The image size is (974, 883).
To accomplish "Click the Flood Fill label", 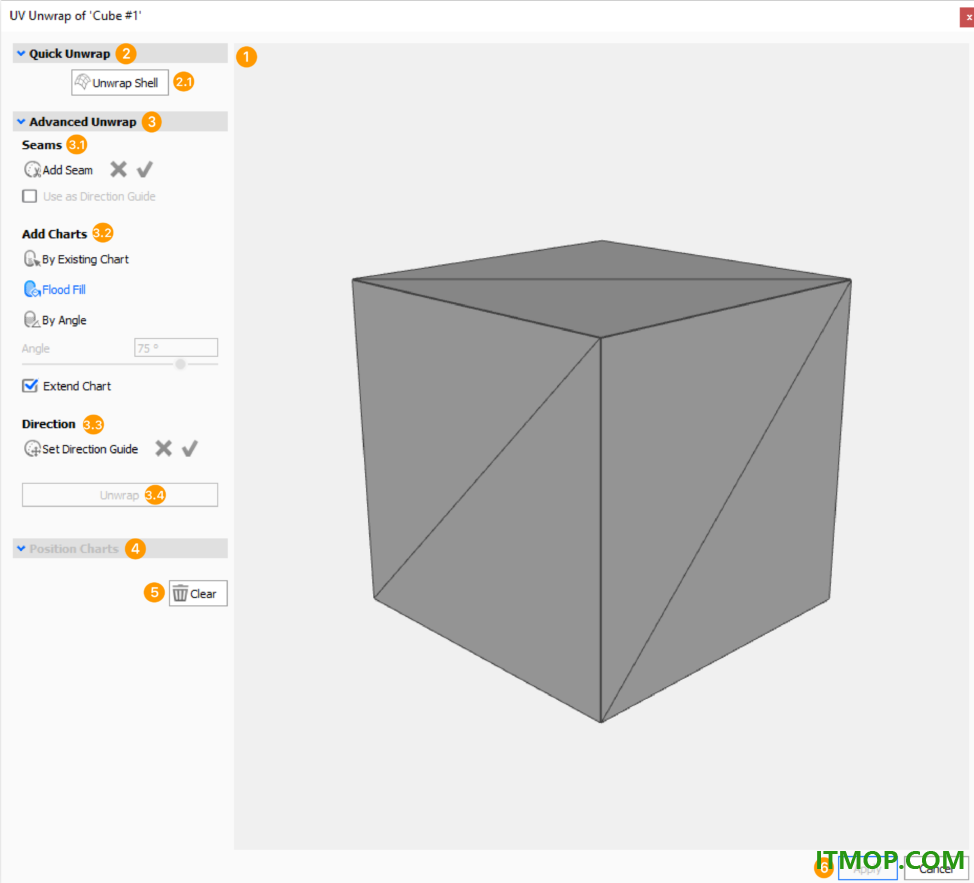I will pos(64,289).
